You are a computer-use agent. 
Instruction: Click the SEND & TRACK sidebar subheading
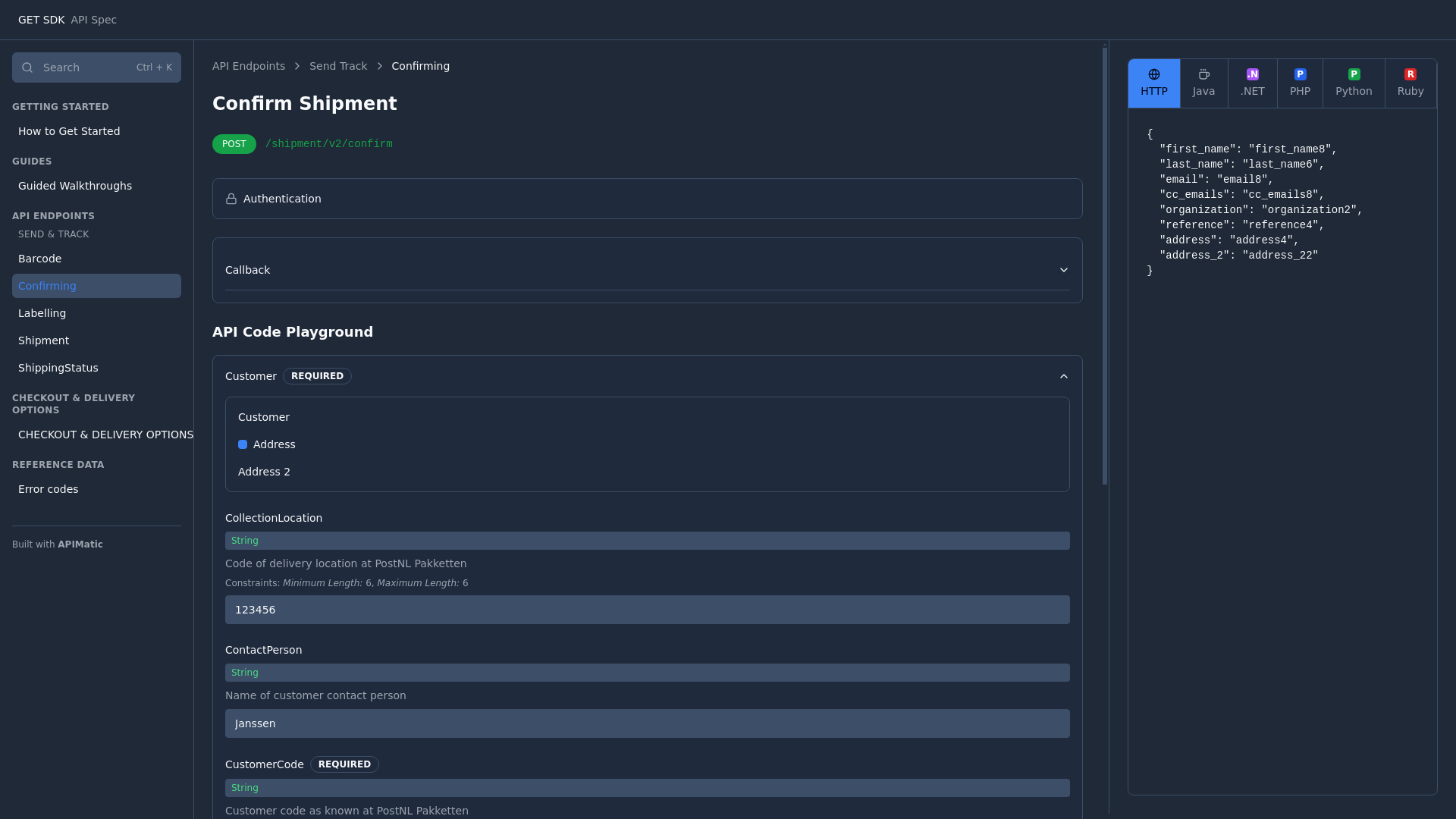[54, 234]
